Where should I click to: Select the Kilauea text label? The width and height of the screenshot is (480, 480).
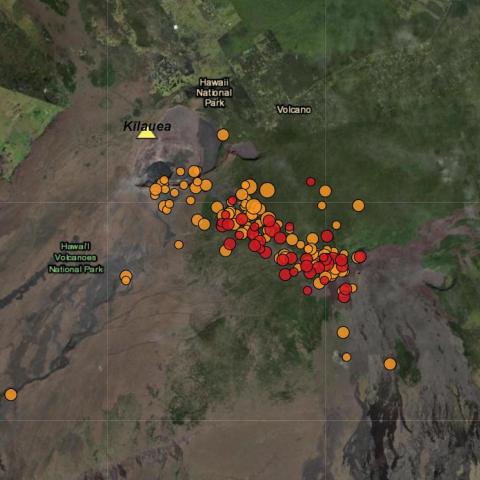point(147,126)
